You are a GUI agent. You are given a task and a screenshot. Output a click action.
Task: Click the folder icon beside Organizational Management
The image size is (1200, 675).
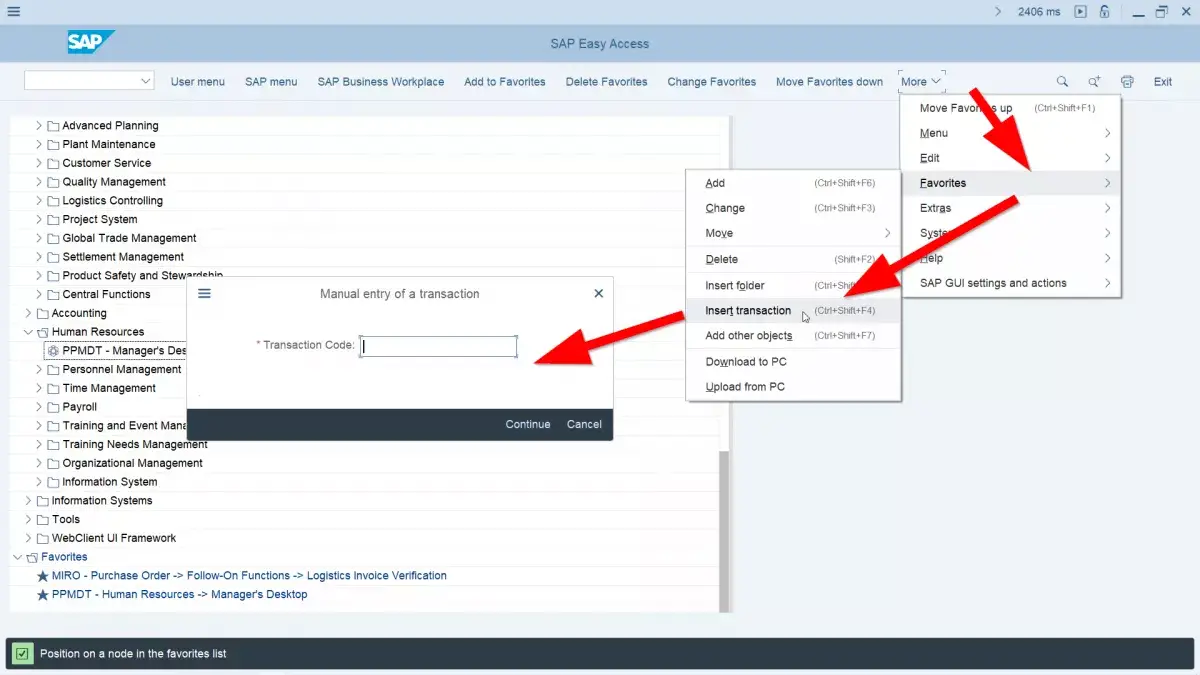pyautogui.click(x=53, y=463)
